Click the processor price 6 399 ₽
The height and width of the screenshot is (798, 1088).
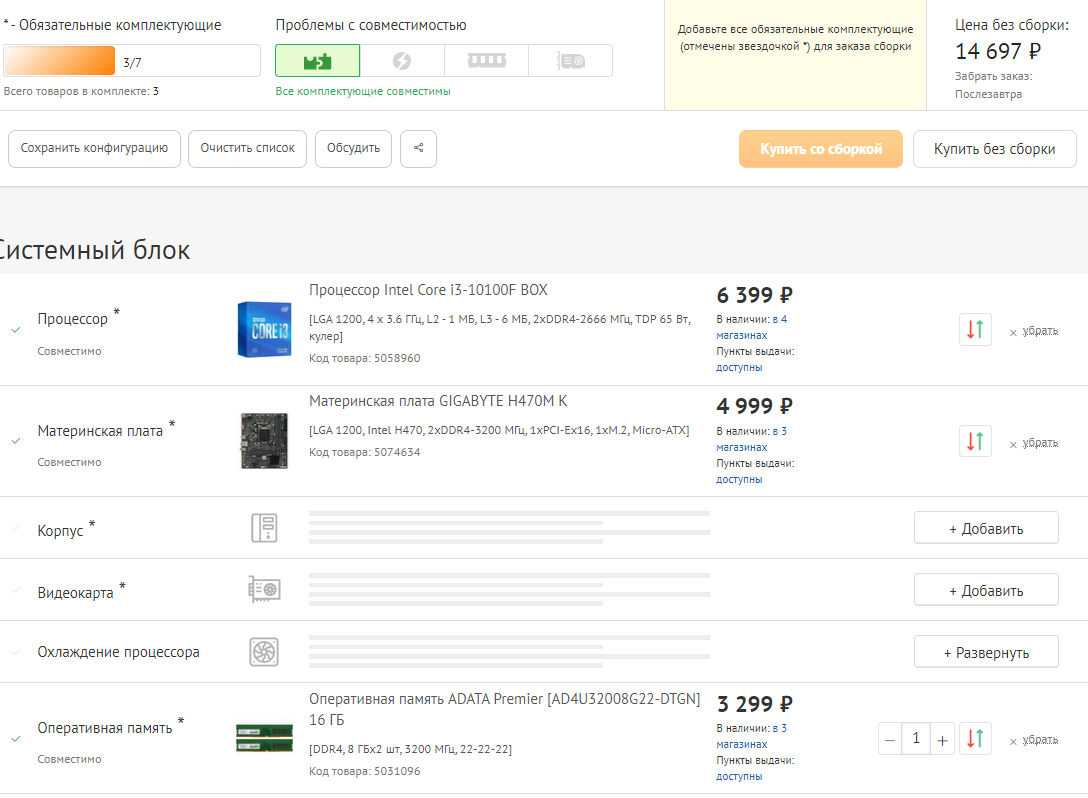point(754,295)
